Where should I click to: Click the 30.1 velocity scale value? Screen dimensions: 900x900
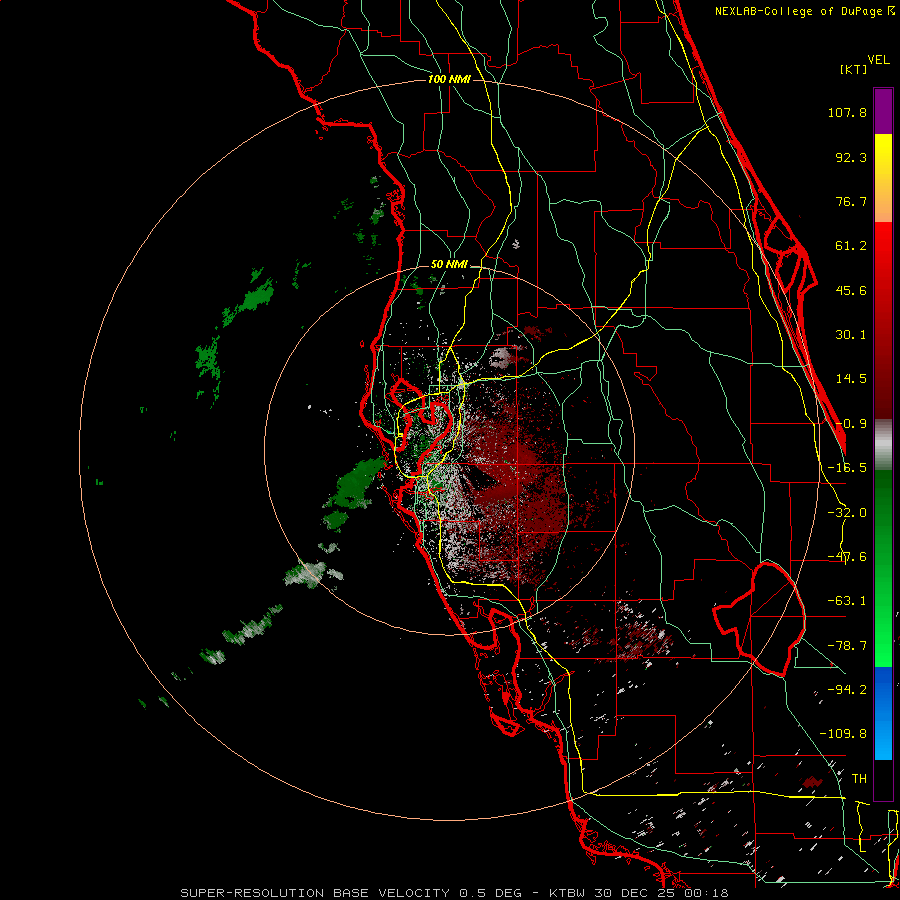[x=851, y=335]
